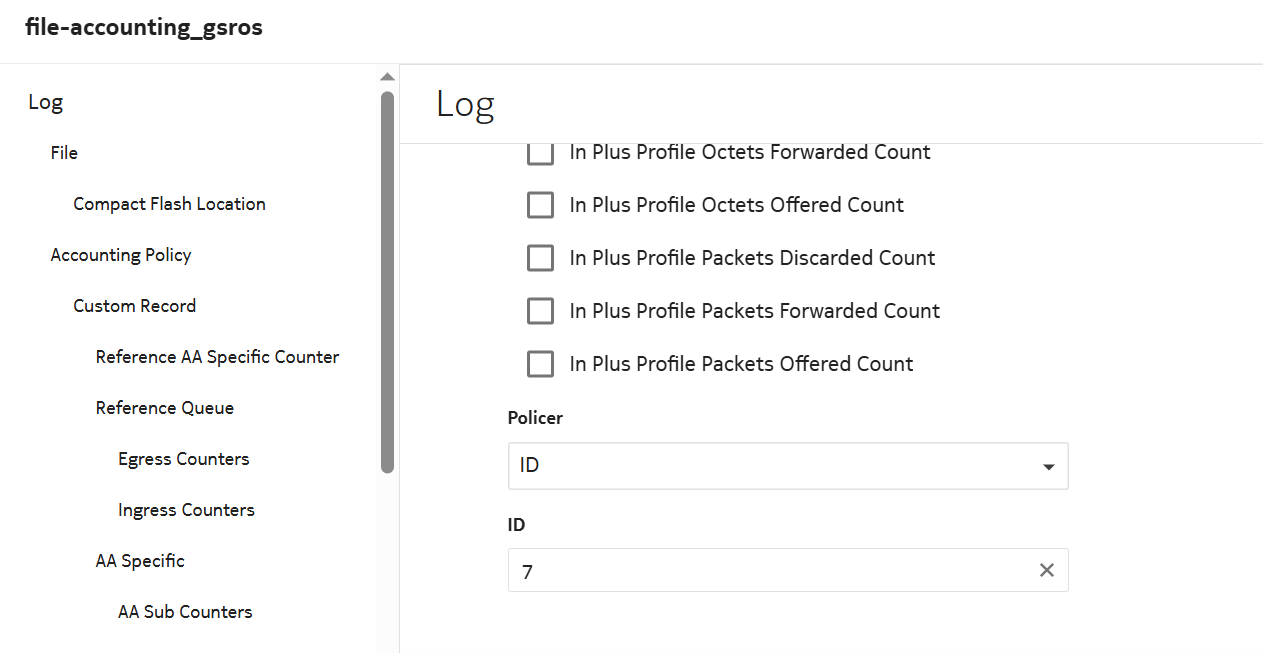The image size is (1263, 653).
Task: Click scroll up arrow in sidebar
Action: 387,77
